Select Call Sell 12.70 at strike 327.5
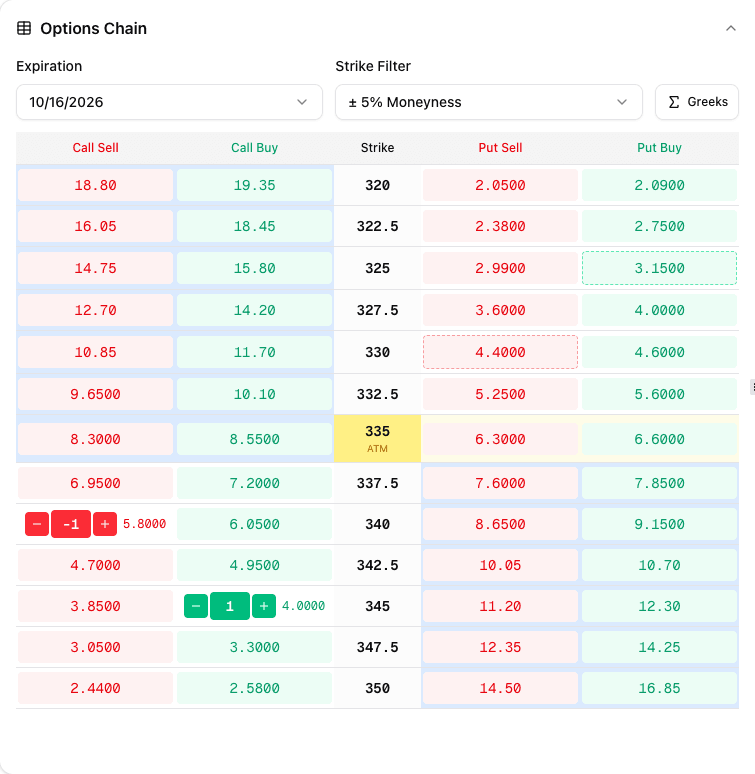Screen dimensions: 755x774 coord(96,310)
